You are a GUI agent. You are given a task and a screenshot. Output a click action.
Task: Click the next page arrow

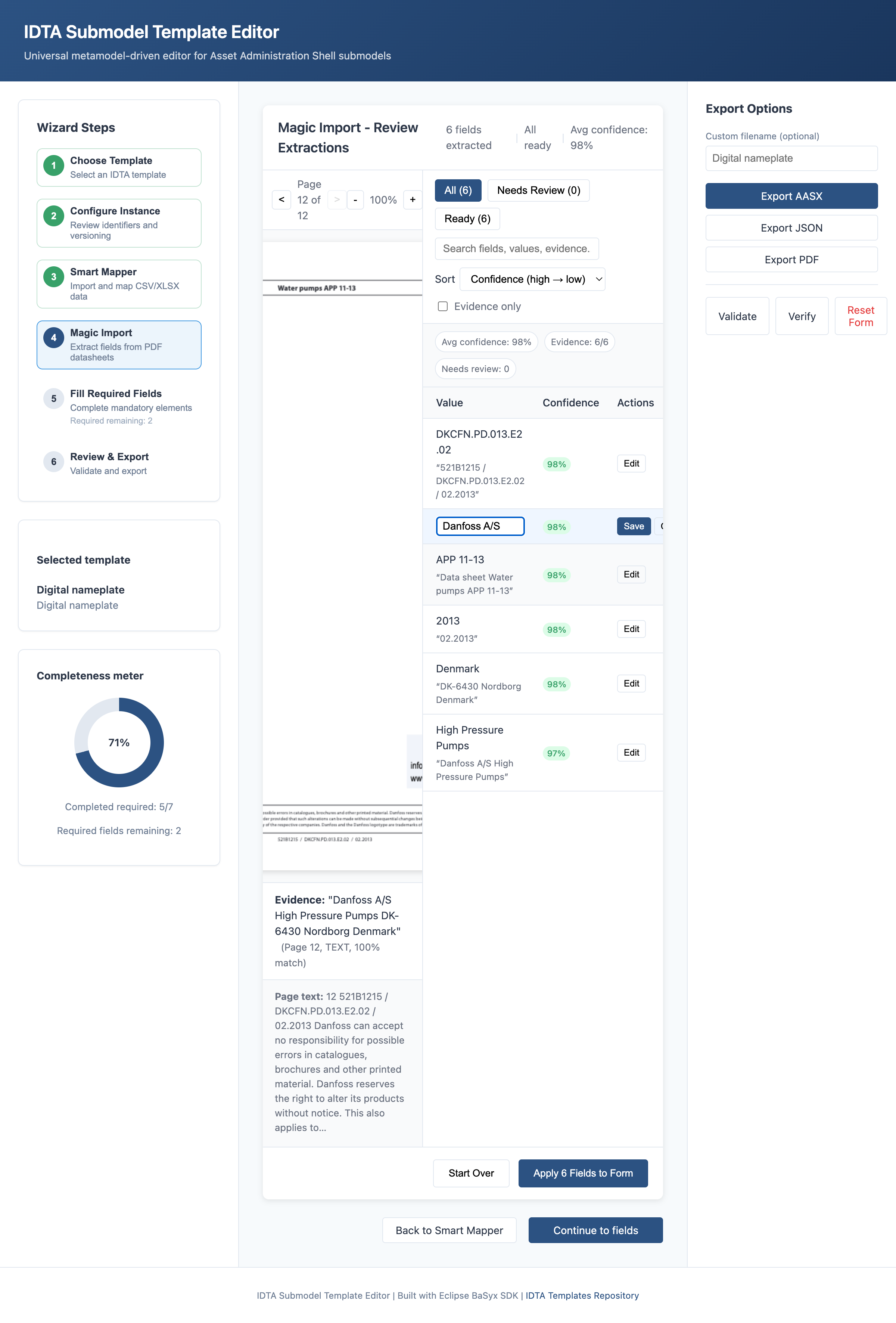click(x=337, y=200)
